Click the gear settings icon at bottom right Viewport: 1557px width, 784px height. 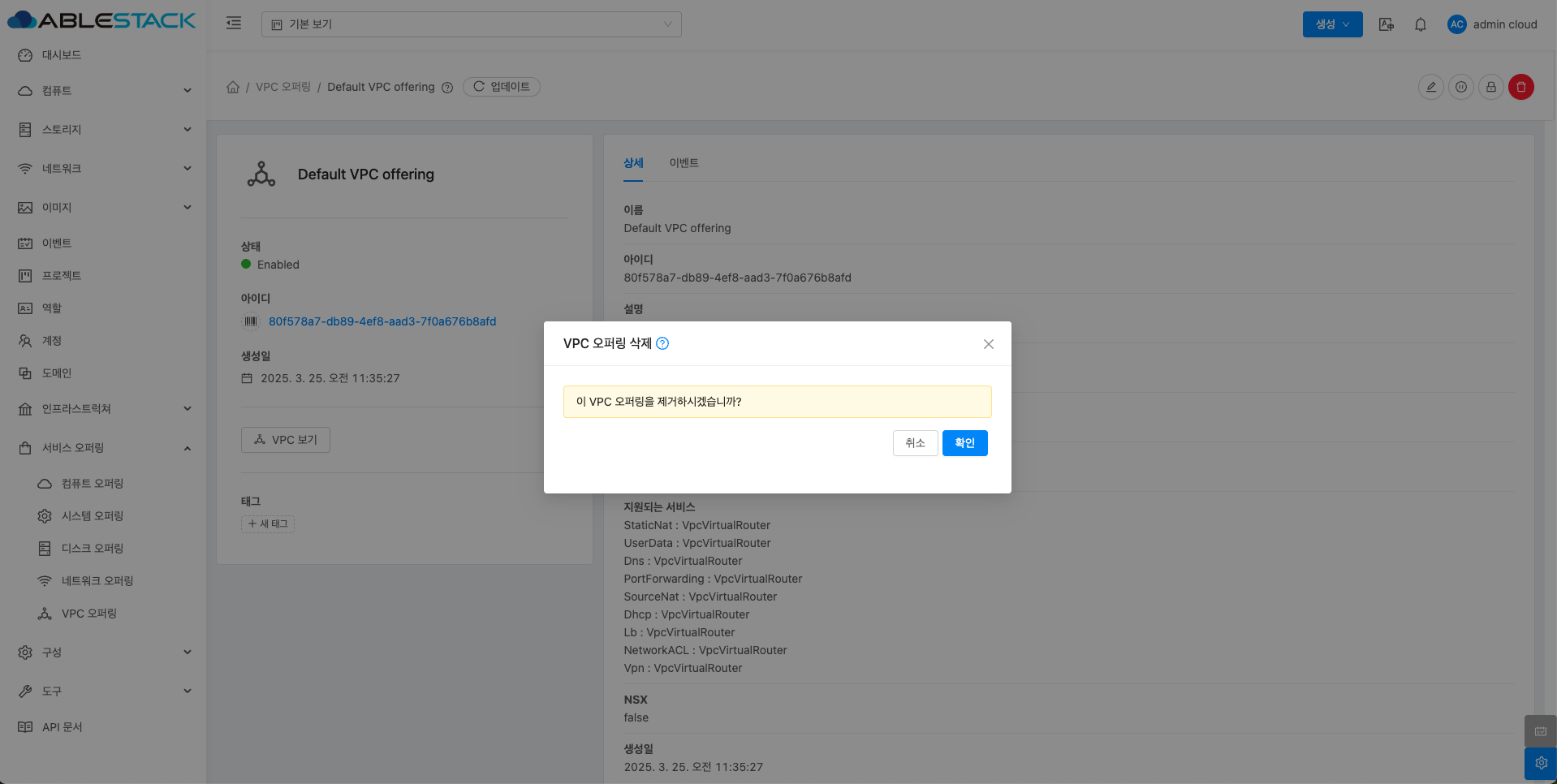[1540, 763]
